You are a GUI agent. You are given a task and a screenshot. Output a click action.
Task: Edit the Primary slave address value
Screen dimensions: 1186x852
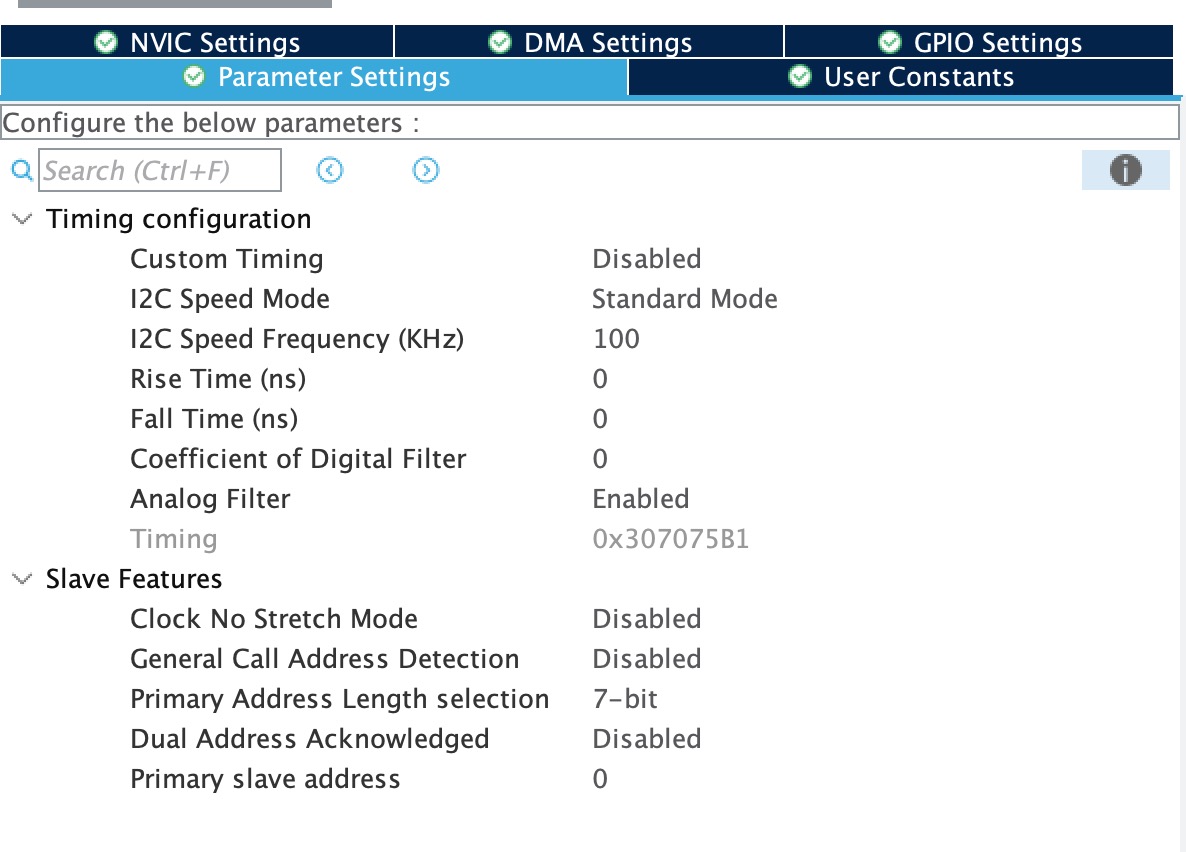click(600, 779)
